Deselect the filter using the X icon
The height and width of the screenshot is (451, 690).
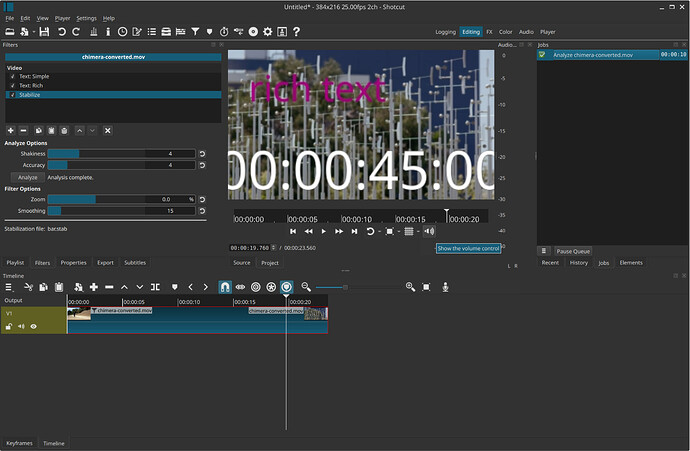107,130
